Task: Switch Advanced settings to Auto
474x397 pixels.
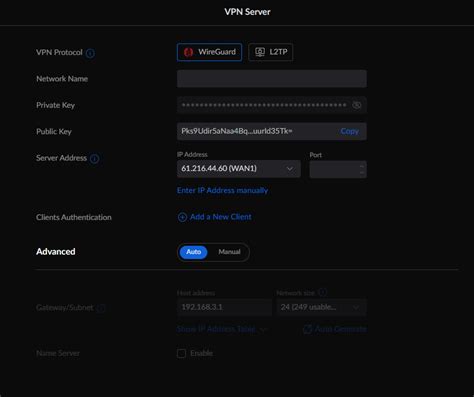Action: pyautogui.click(x=193, y=252)
